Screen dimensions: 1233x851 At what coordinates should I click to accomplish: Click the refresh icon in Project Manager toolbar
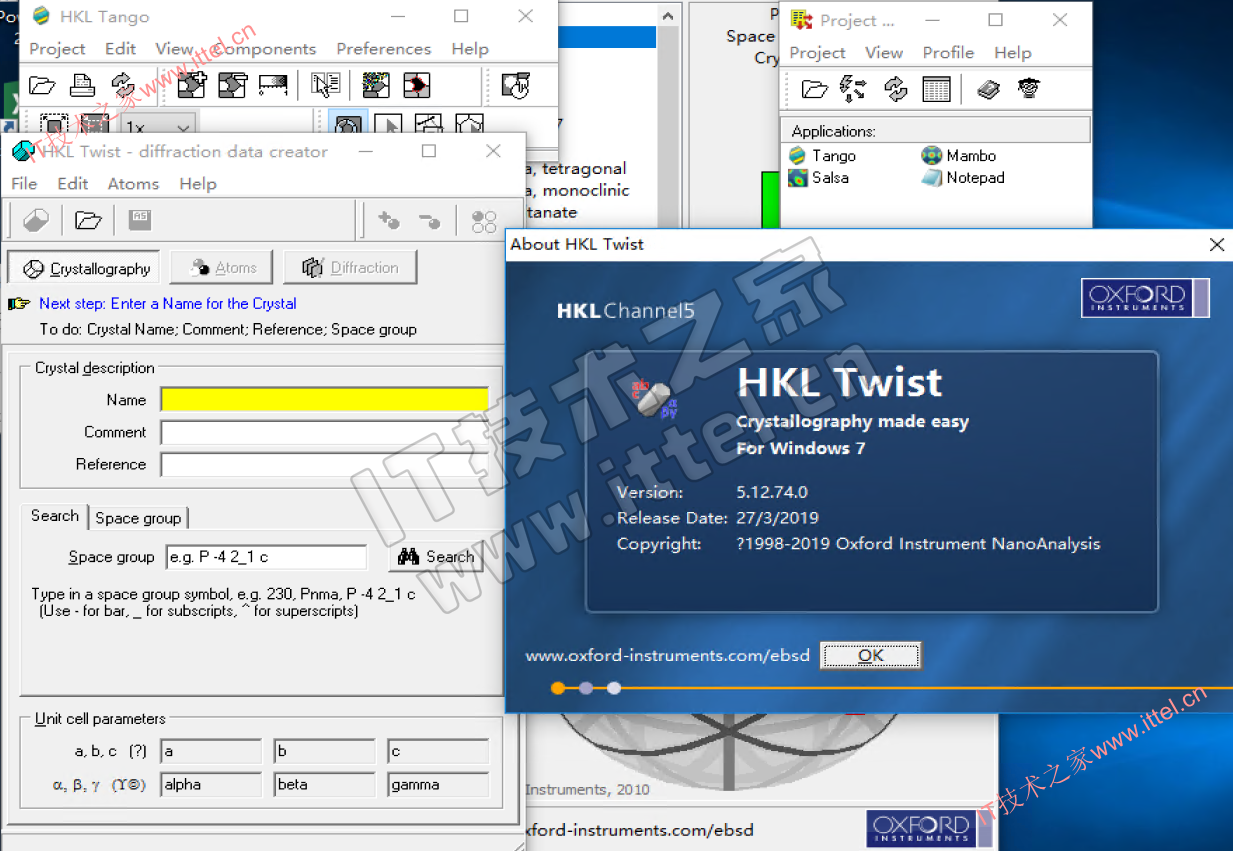[x=895, y=89]
